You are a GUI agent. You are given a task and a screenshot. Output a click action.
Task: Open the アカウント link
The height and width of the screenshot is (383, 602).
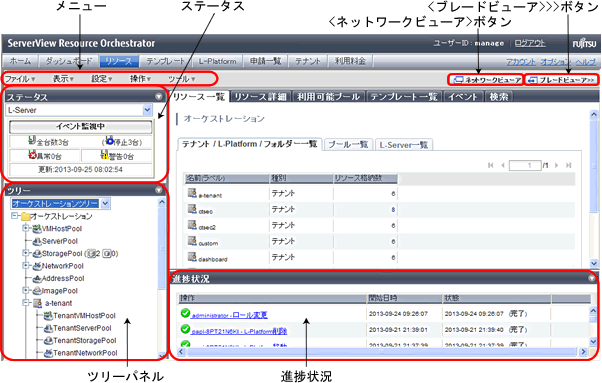(x=521, y=61)
